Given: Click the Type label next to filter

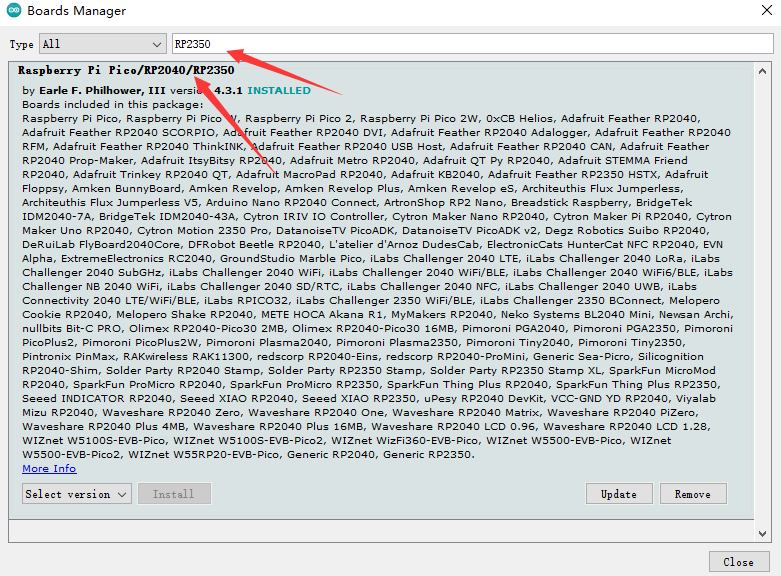Looking at the screenshot, I should click(21, 44).
